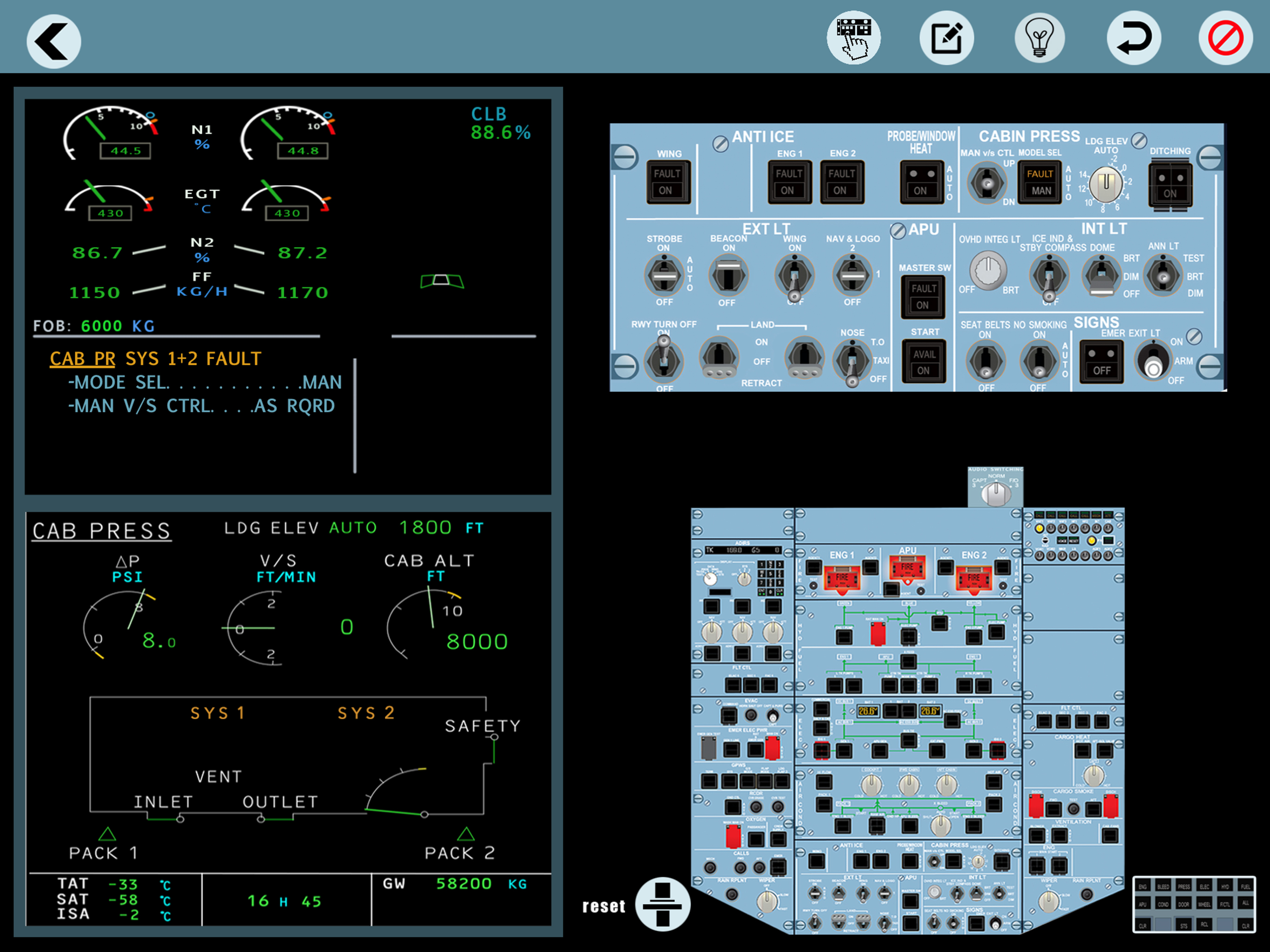Click the red prohibit circle icon
1270x952 pixels.
click(x=1225, y=38)
